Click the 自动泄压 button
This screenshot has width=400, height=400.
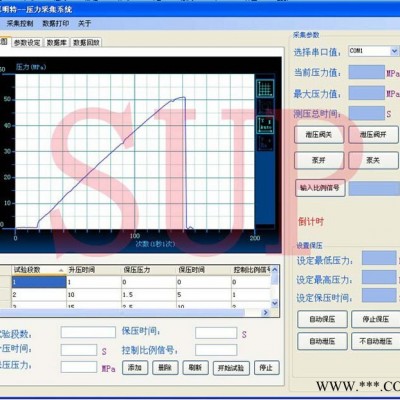322,341
